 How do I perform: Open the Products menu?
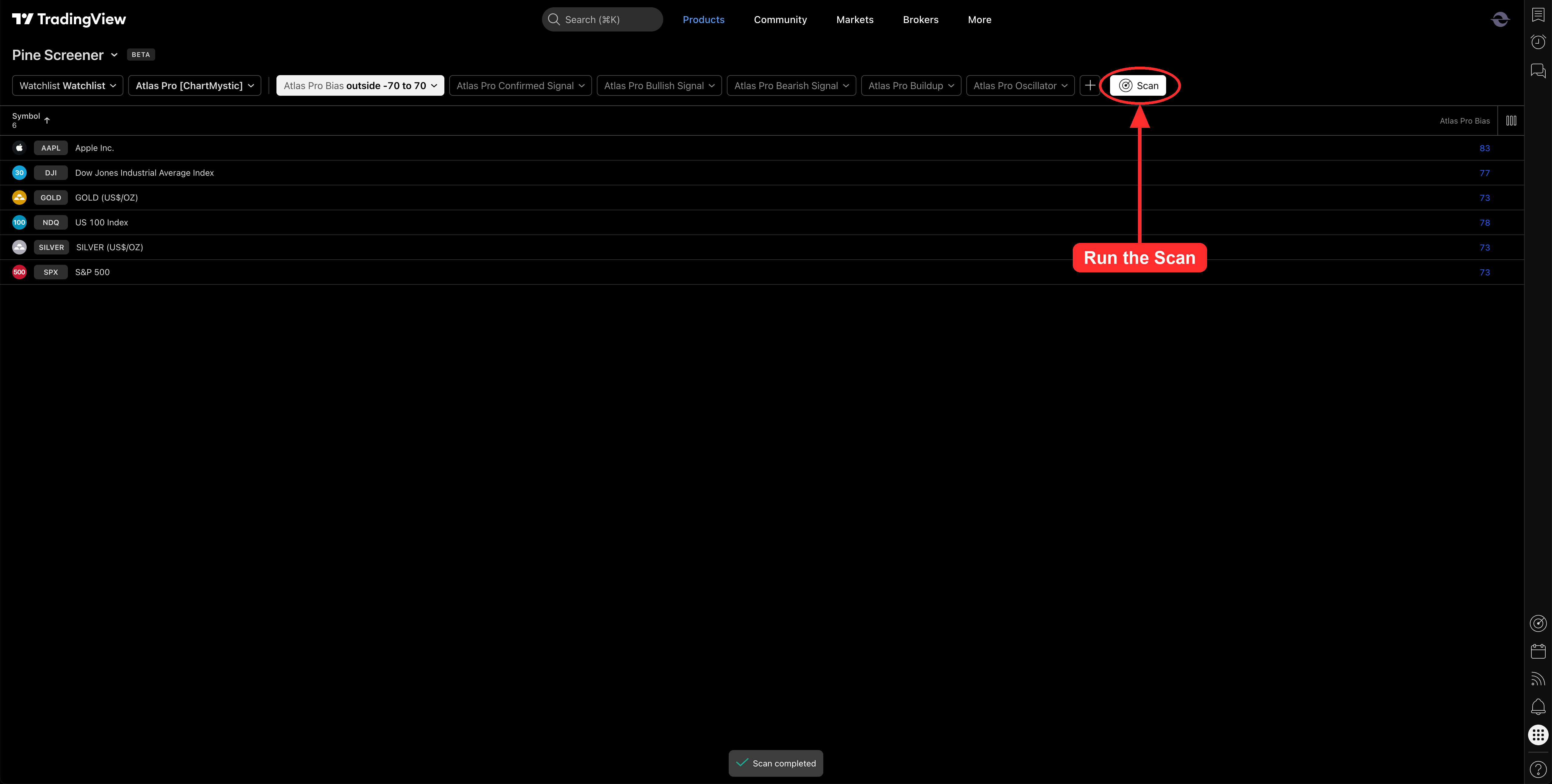click(703, 19)
